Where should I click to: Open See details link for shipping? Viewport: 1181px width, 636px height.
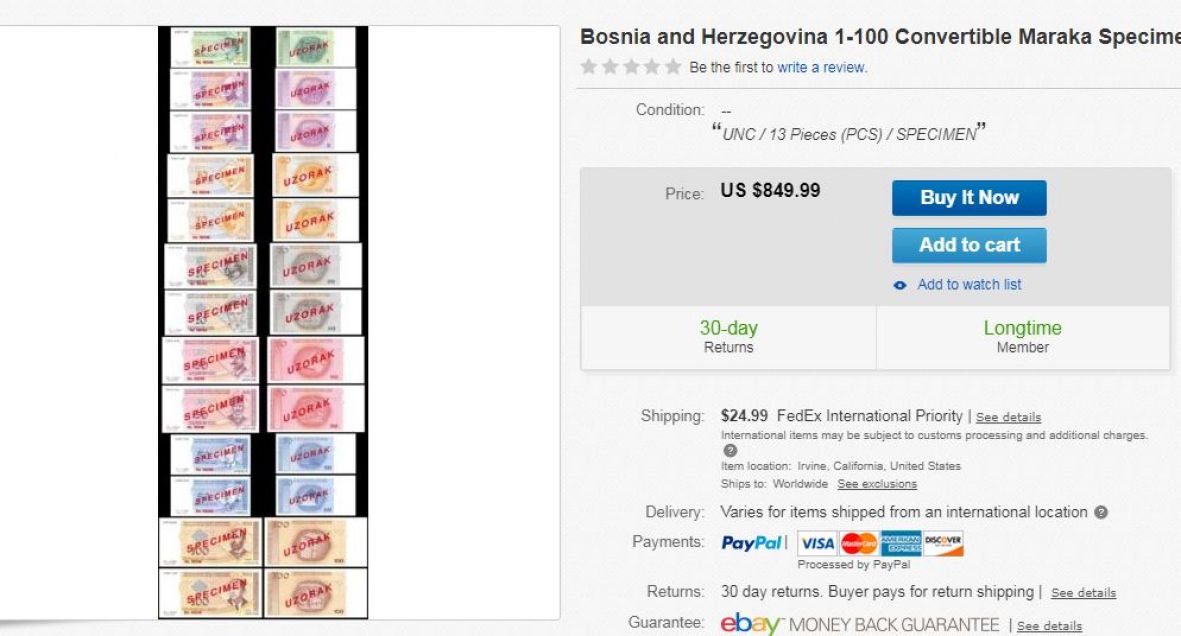click(1008, 417)
